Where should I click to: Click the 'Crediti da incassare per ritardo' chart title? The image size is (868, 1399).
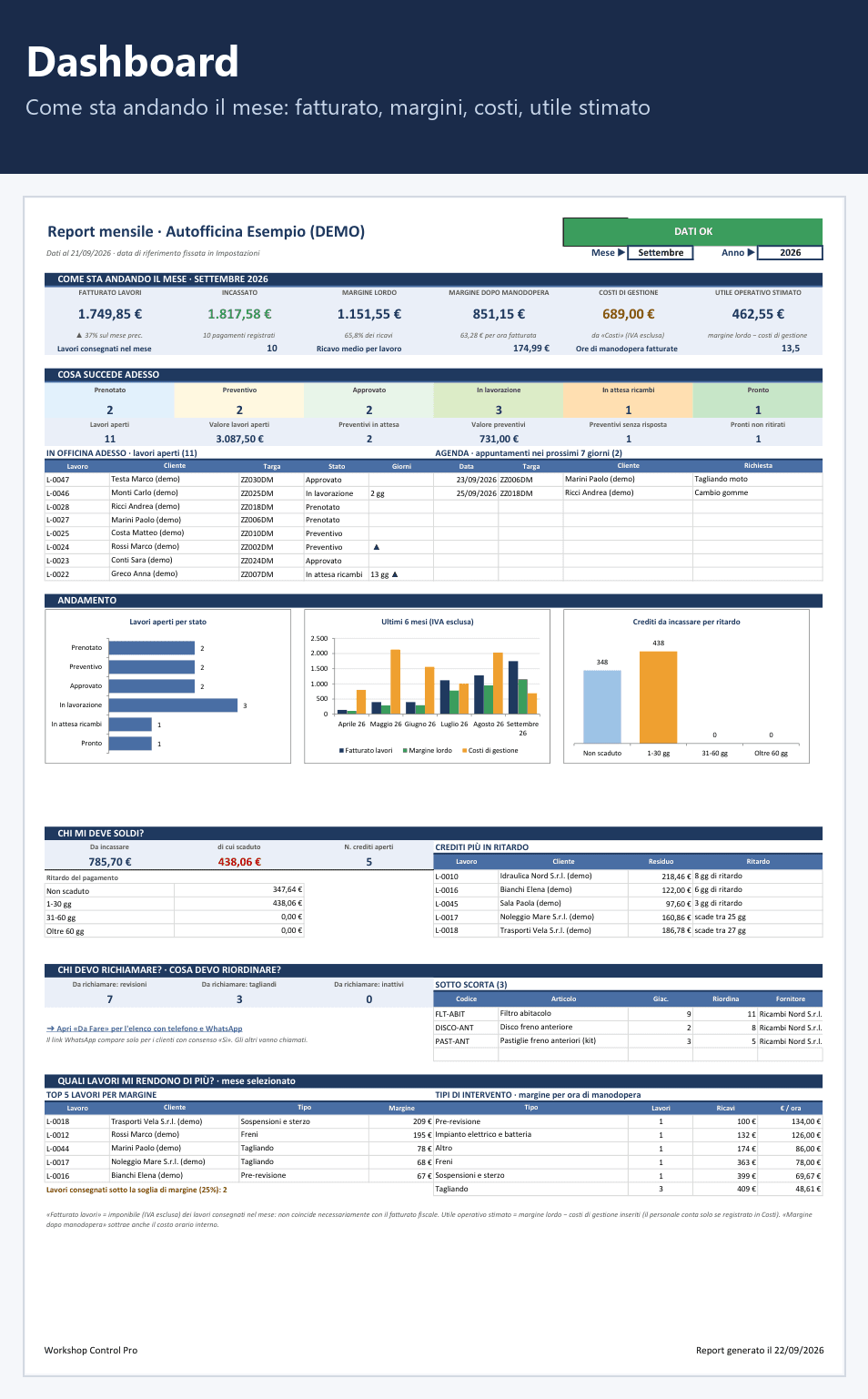coord(687,622)
